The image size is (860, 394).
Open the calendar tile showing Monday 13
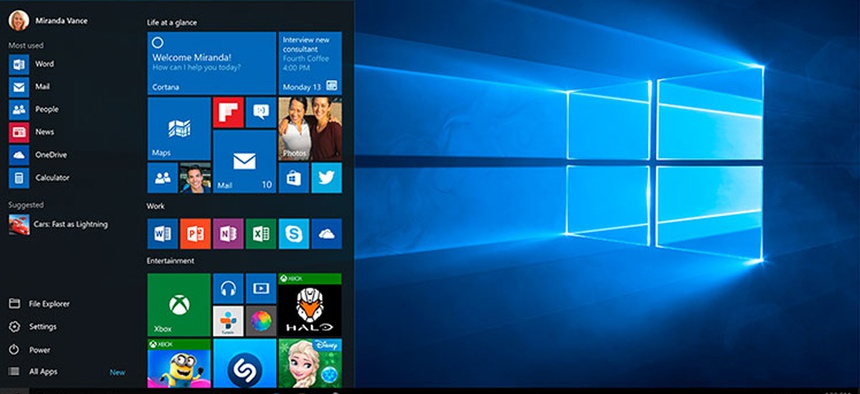click(310, 63)
